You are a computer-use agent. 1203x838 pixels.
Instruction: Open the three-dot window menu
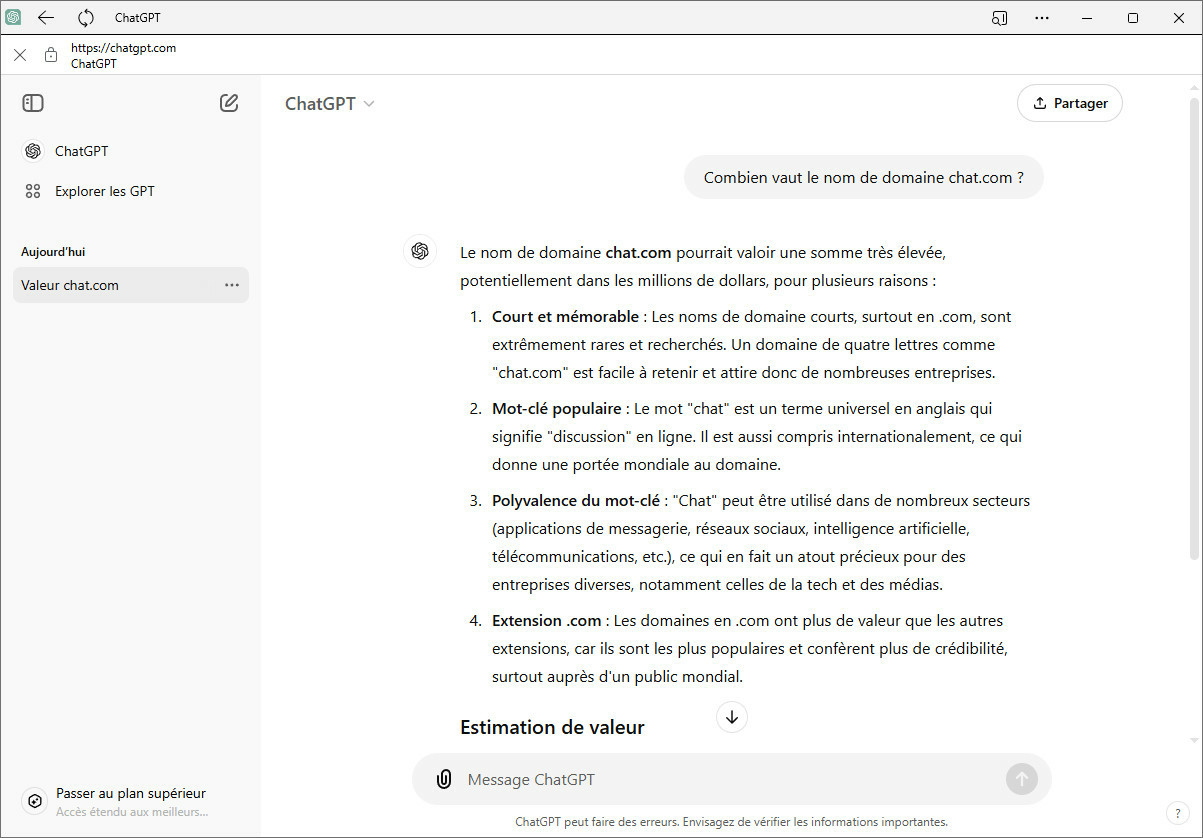pyautogui.click(x=1042, y=17)
